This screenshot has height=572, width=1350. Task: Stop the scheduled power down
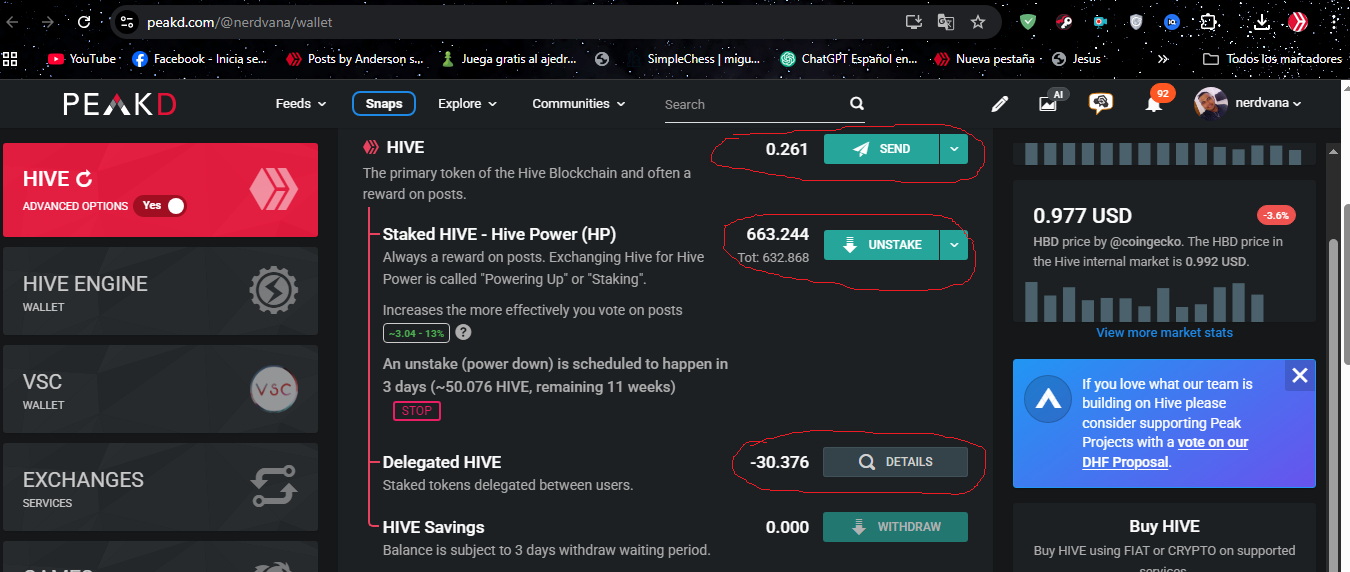coord(417,410)
